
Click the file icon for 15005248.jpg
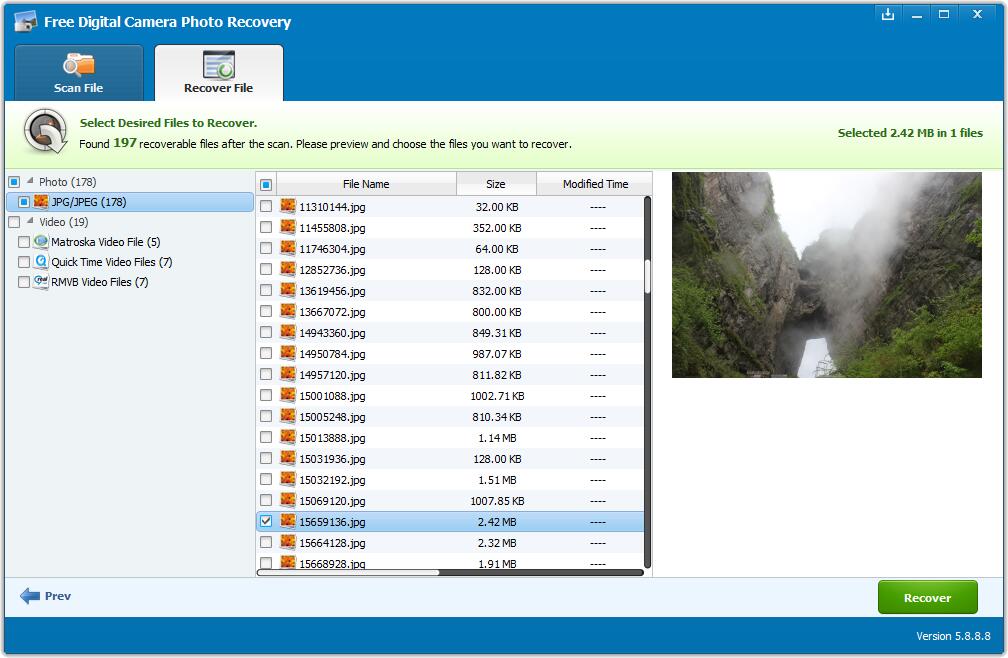(288, 416)
